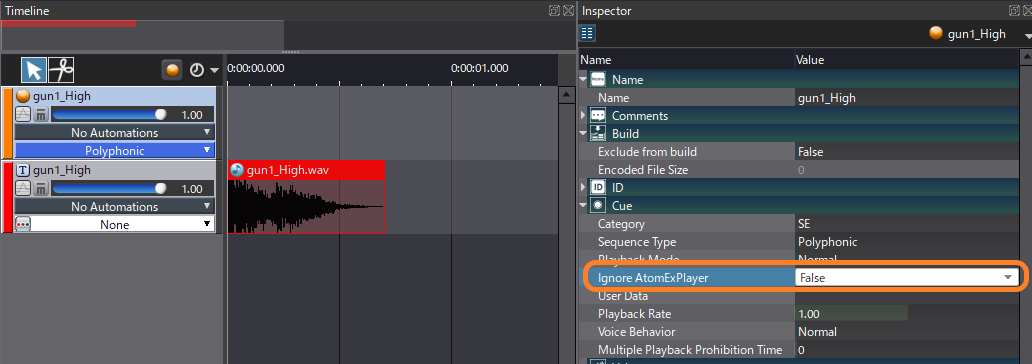Open the cue's No Automations dropdown
1032x364 pixels.
tap(115, 132)
